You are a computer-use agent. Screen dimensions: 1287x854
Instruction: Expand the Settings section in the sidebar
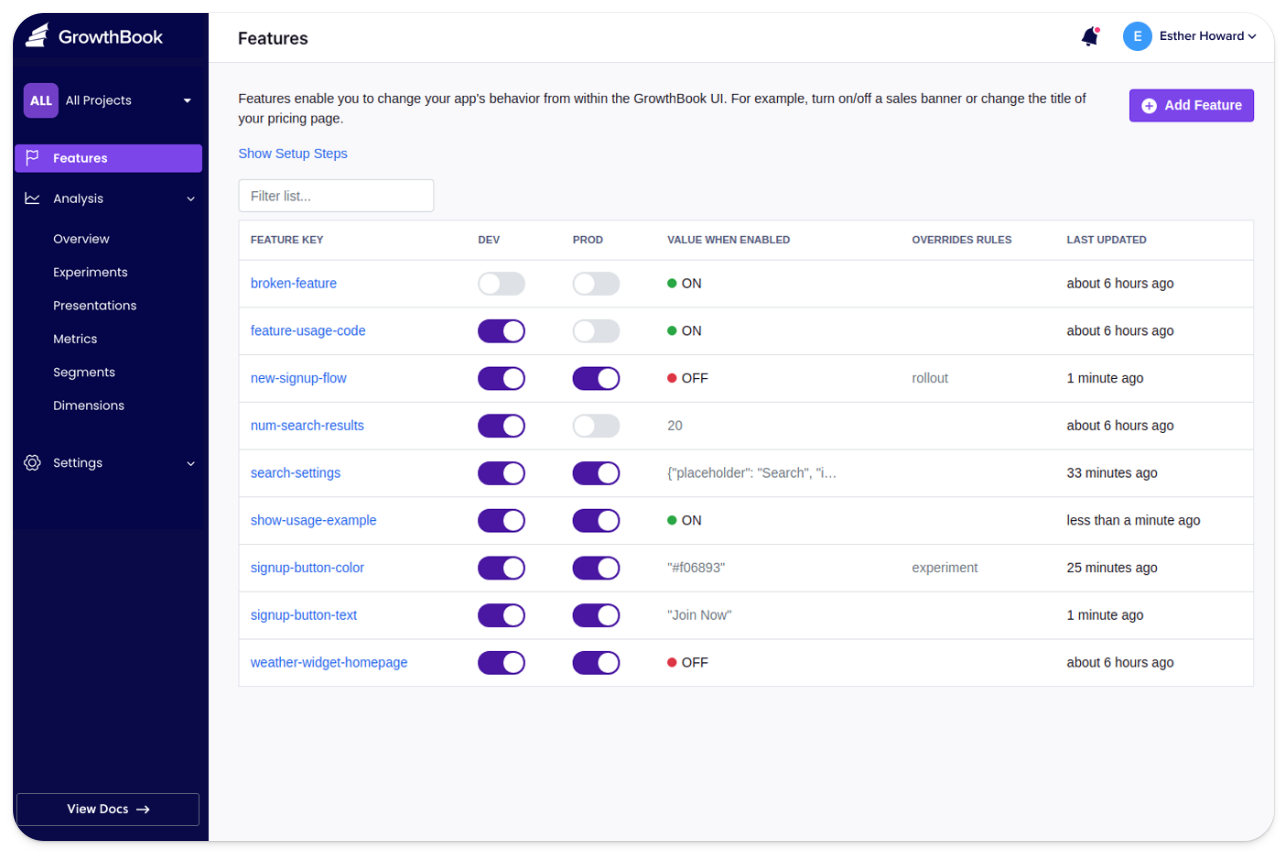tap(190, 462)
